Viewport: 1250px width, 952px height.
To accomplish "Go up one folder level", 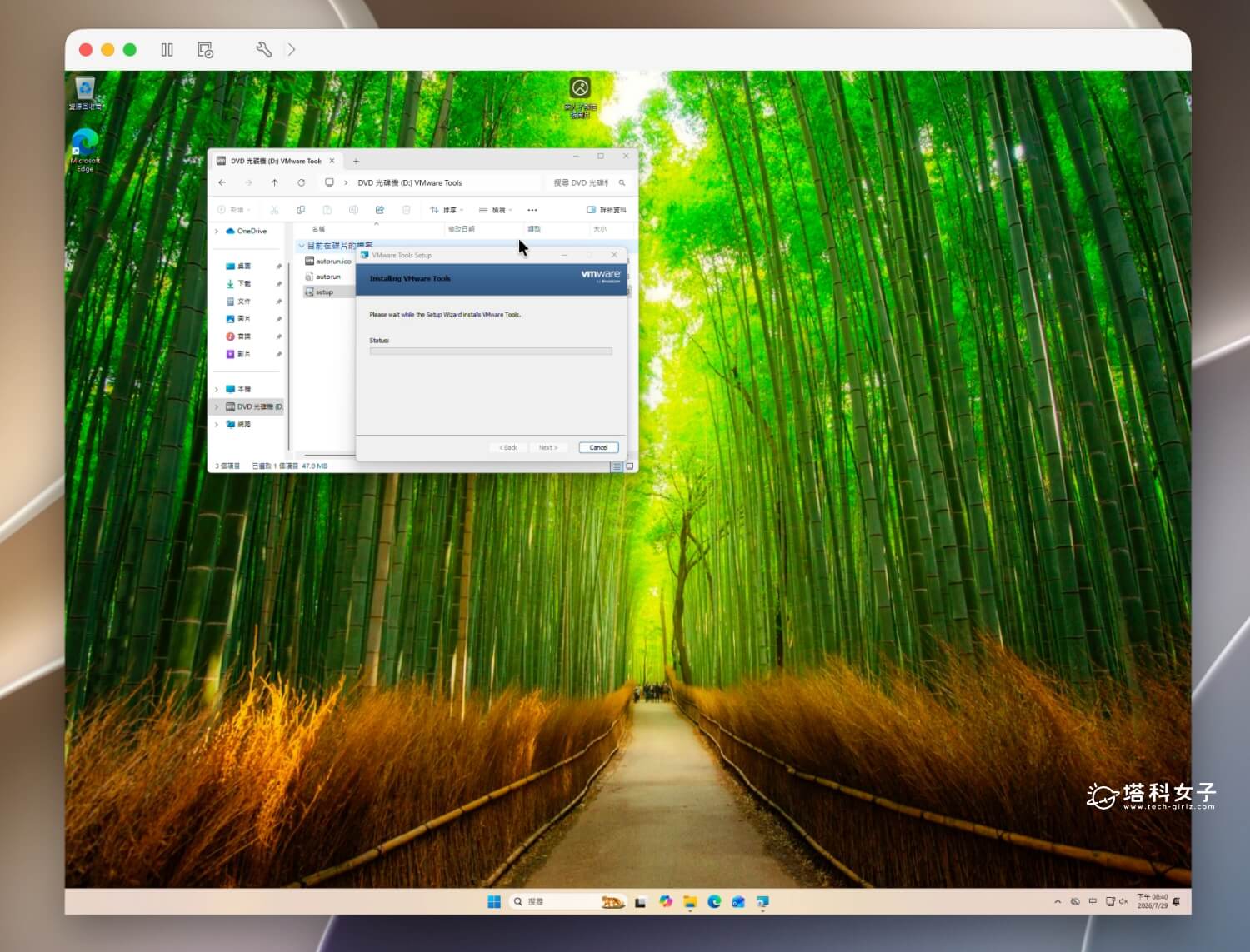I will click(274, 182).
